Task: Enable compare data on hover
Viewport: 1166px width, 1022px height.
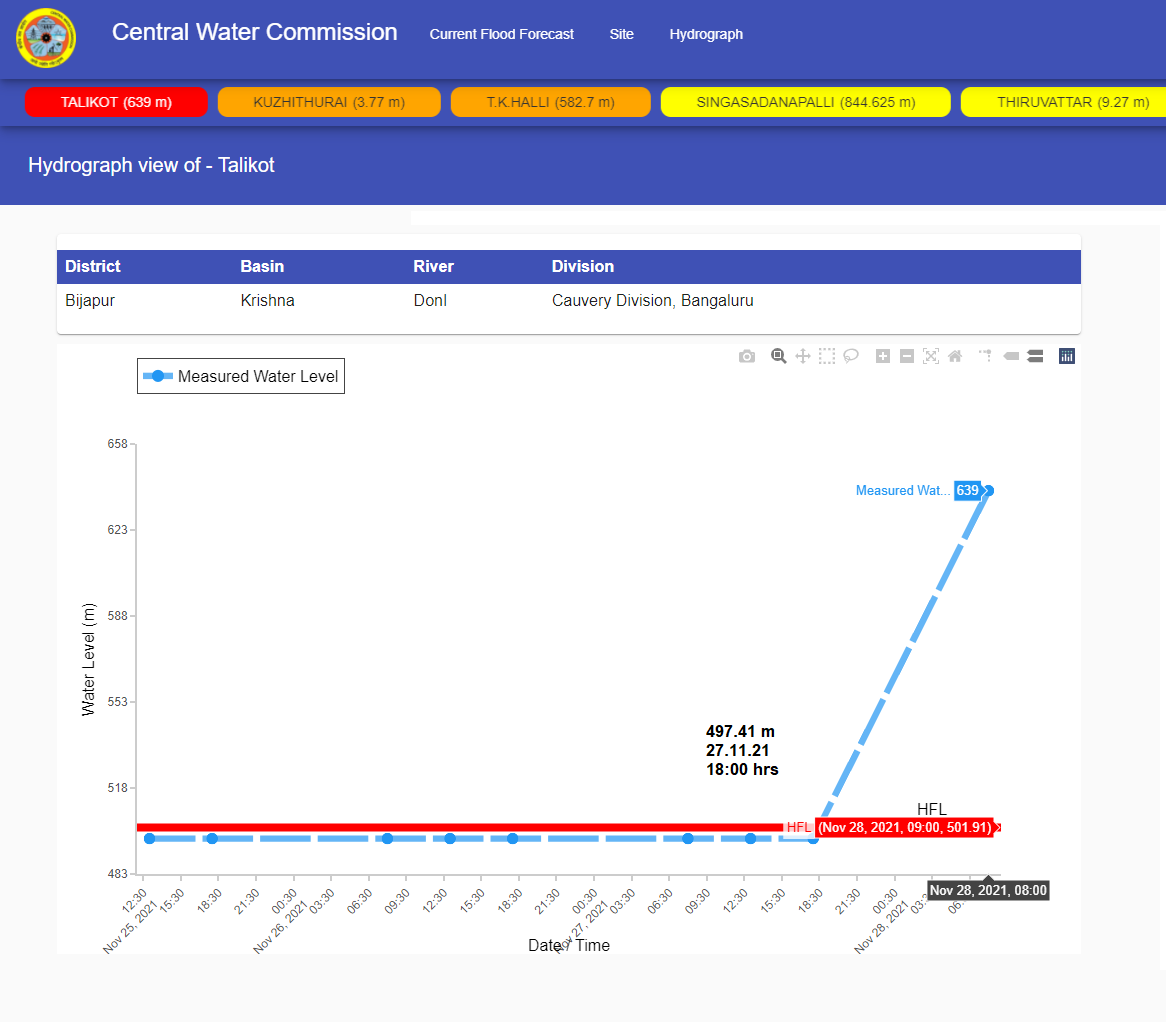Action: tap(1035, 356)
